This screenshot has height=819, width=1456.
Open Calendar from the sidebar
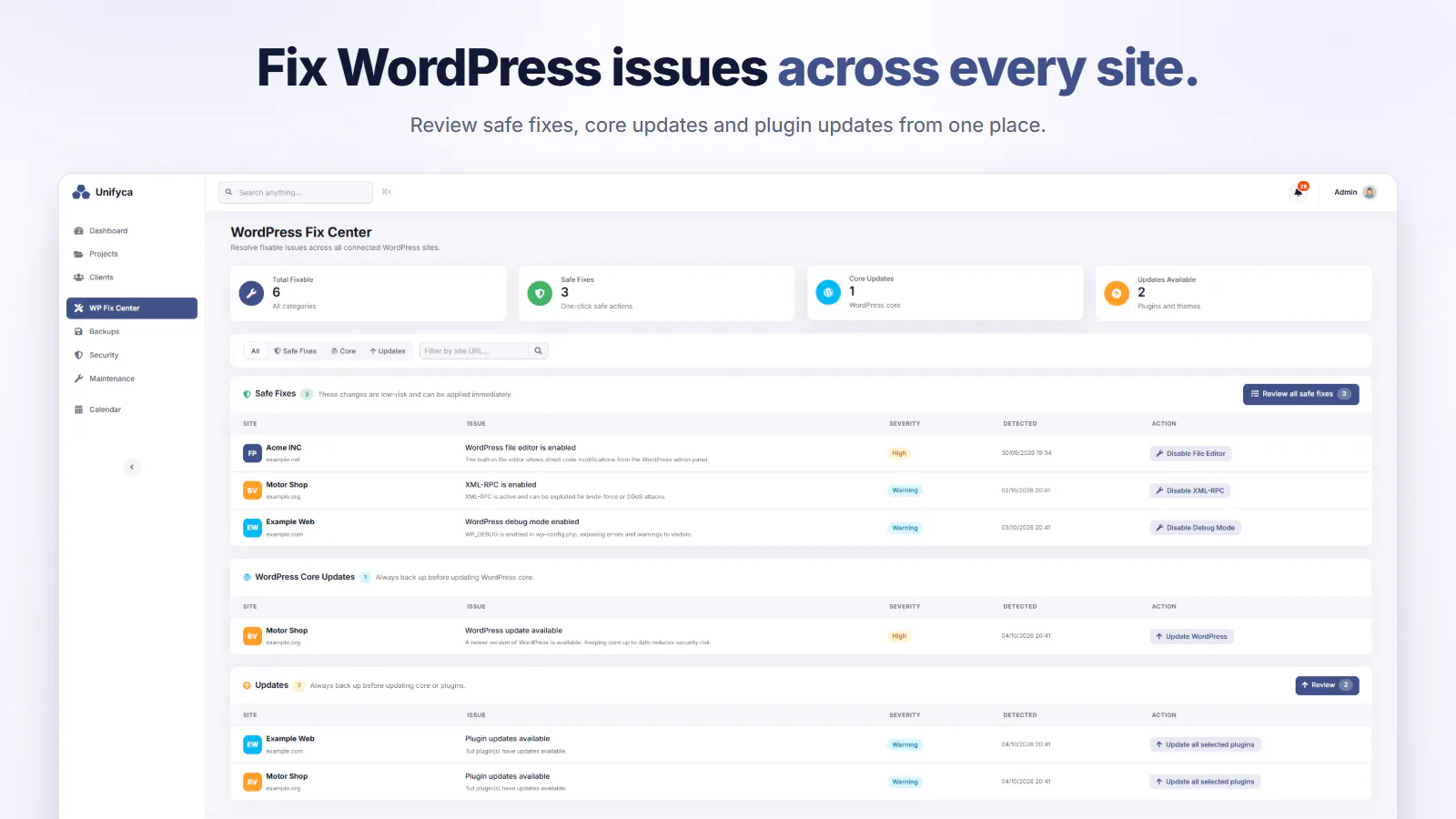click(132, 409)
